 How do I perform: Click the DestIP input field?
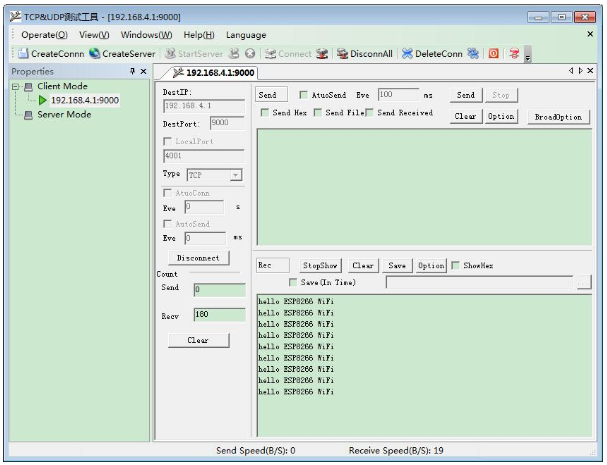pos(204,106)
